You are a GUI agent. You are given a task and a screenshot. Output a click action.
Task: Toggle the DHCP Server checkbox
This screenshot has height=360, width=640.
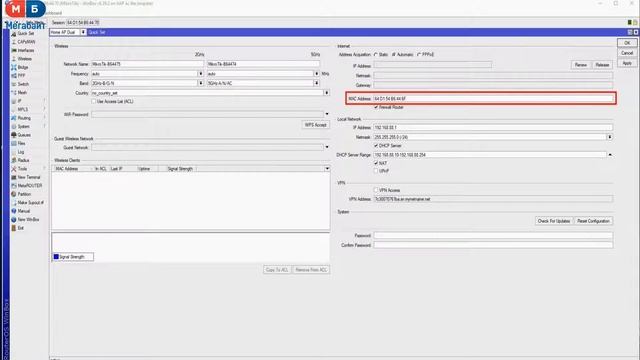[376, 146]
